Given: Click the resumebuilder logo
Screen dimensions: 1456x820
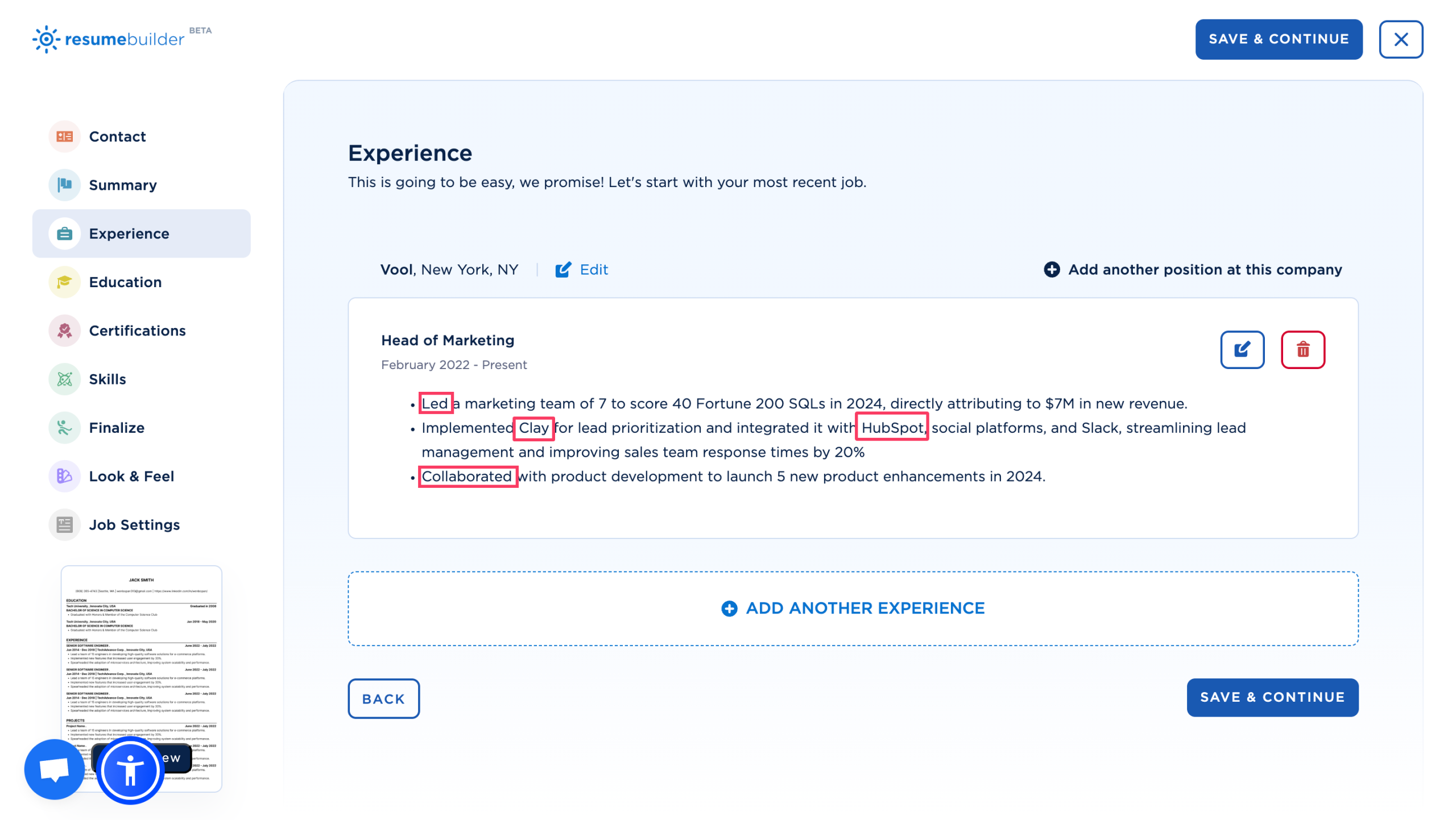Looking at the screenshot, I should tap(114, 39).
